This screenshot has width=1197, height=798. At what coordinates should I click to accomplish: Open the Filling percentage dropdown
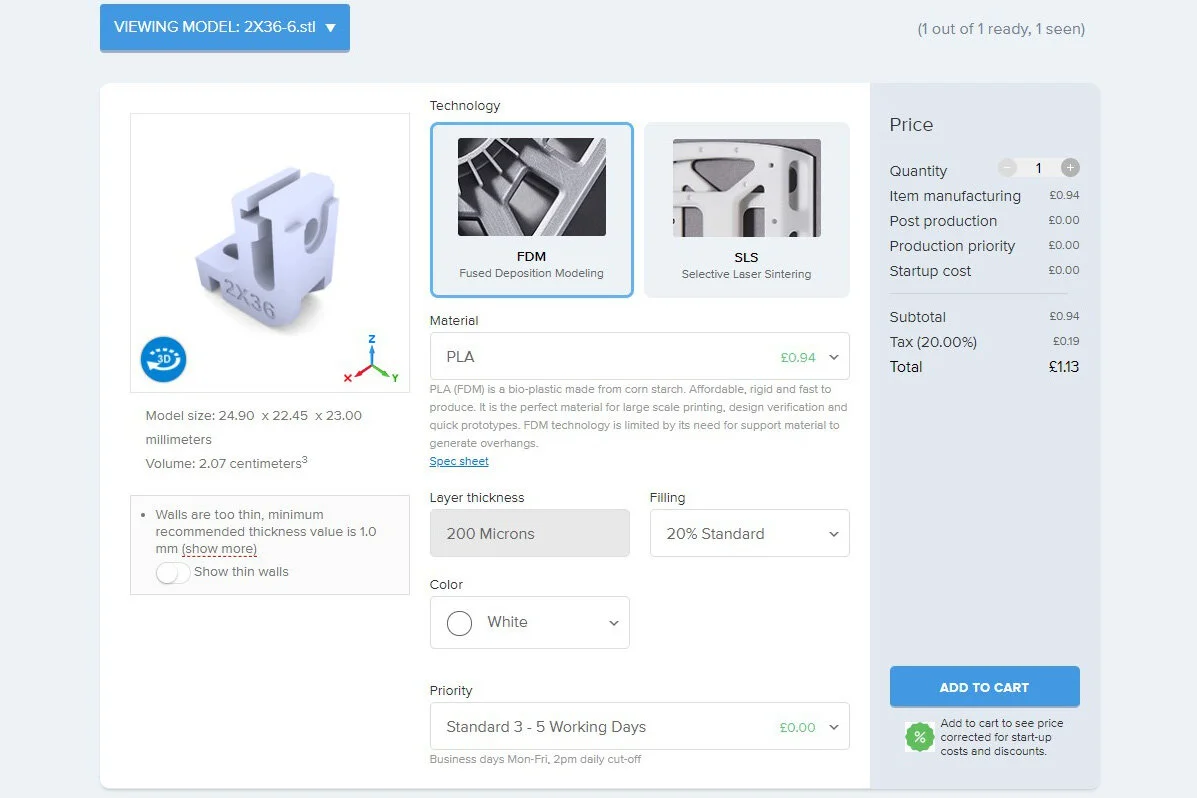[x=749, y=533]
